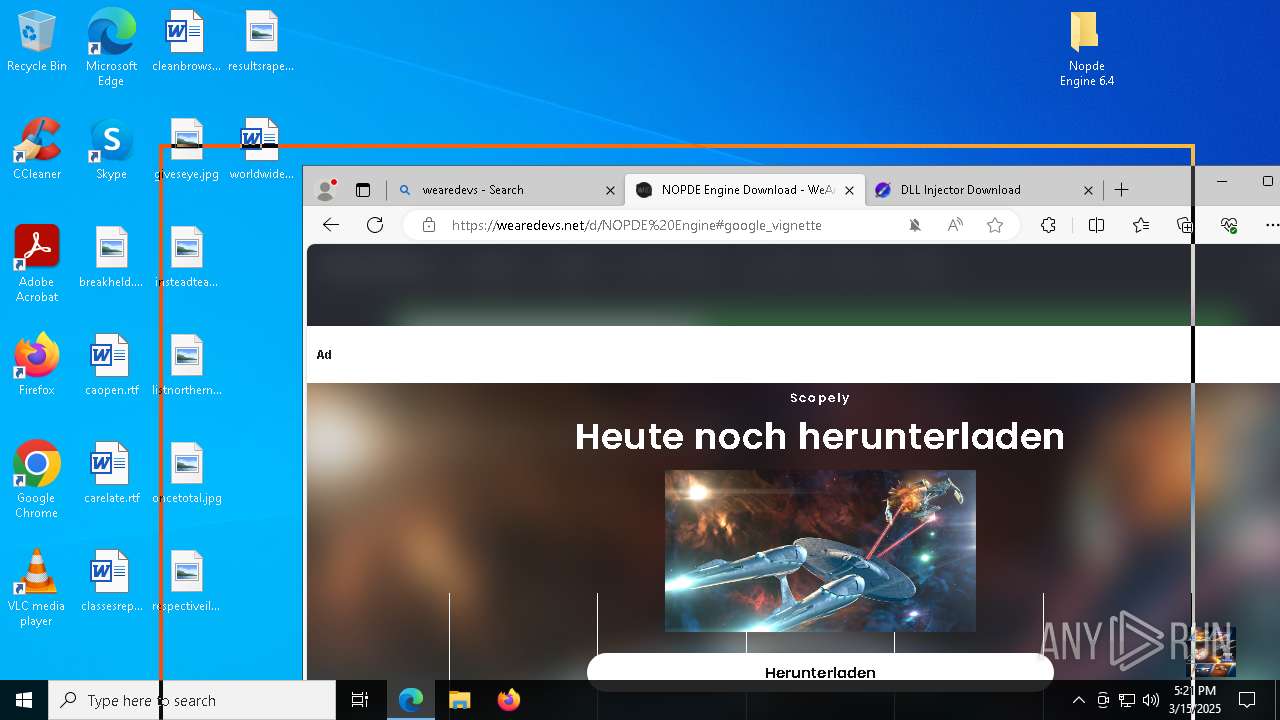Launch Google Chrome desktop shortcut
This screenshot has width=1280, height=720.
tap(37, 480)
